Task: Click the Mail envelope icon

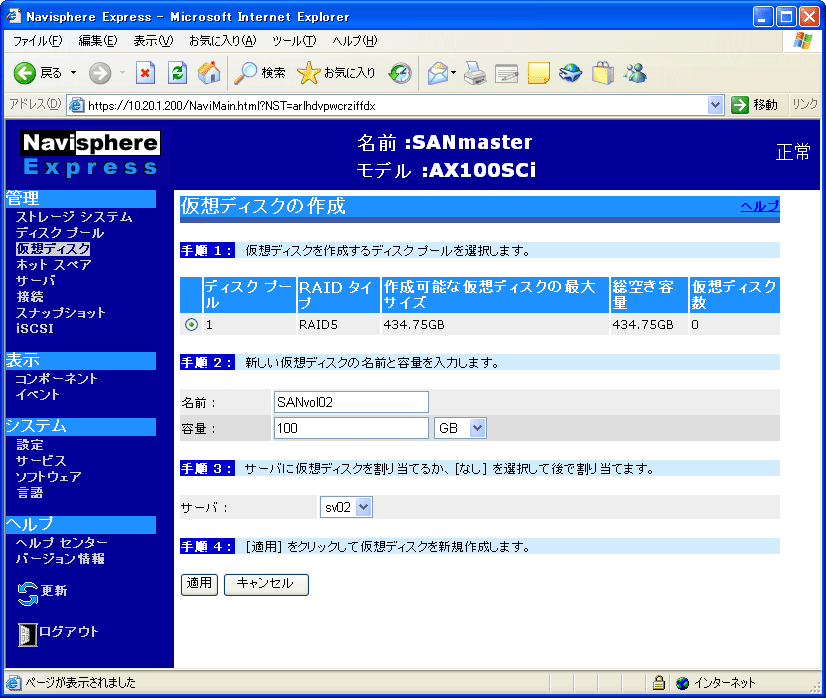Action: (x=437, y=73)
